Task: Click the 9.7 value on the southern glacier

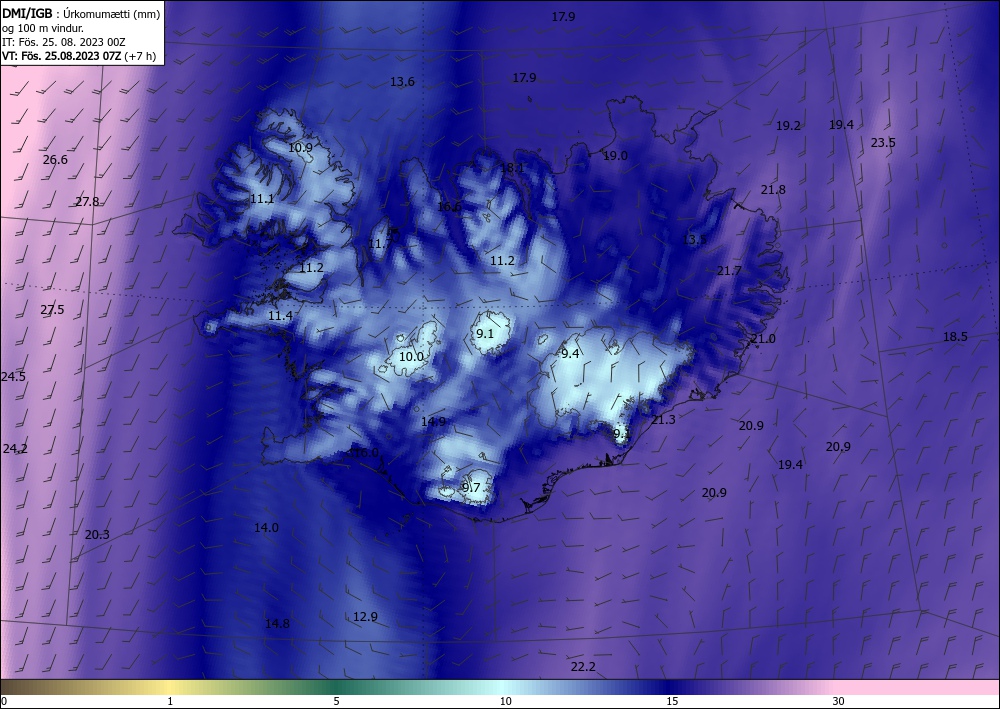Action: point(471,488)
